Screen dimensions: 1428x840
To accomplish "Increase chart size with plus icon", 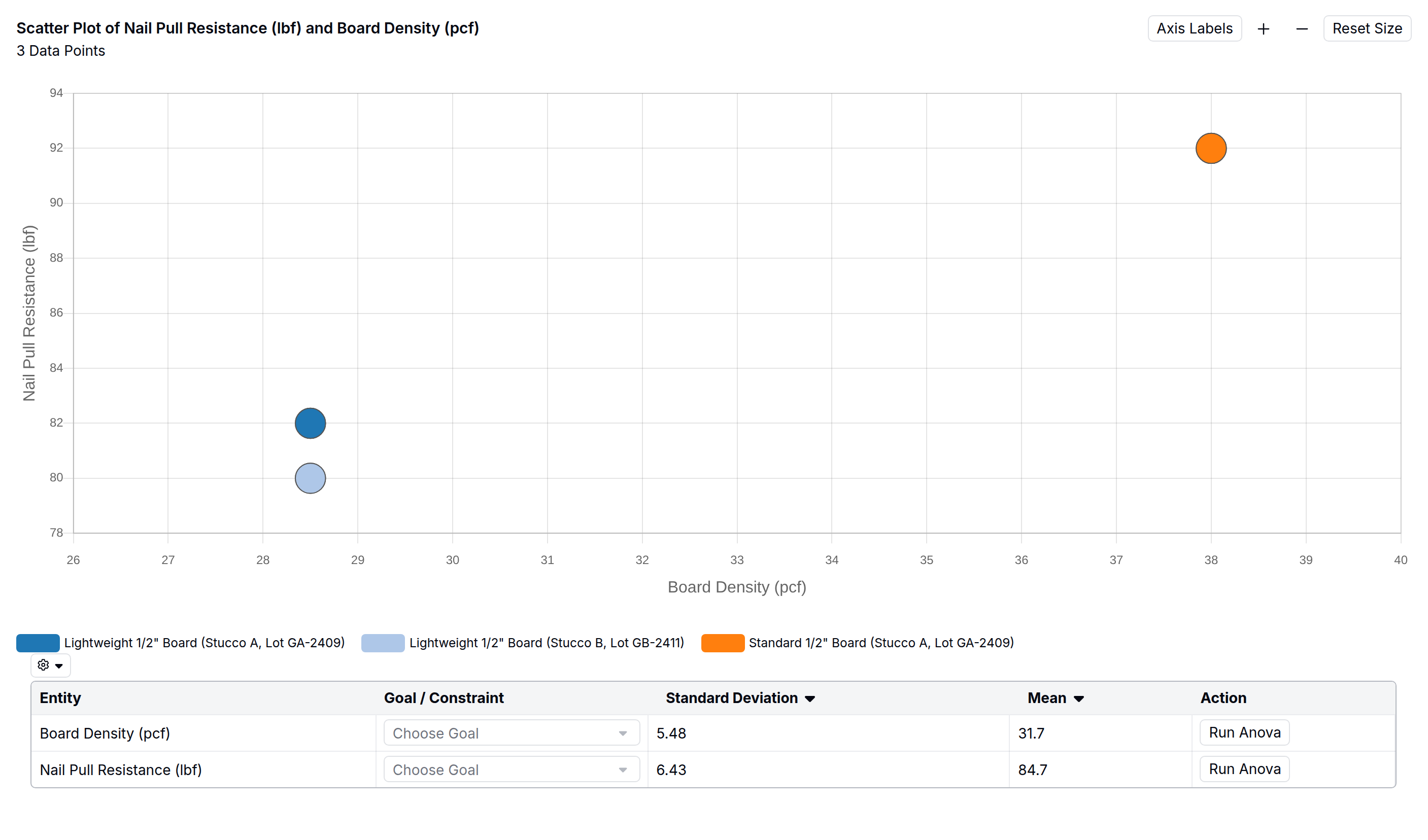I will click(x=1263, y=29).
